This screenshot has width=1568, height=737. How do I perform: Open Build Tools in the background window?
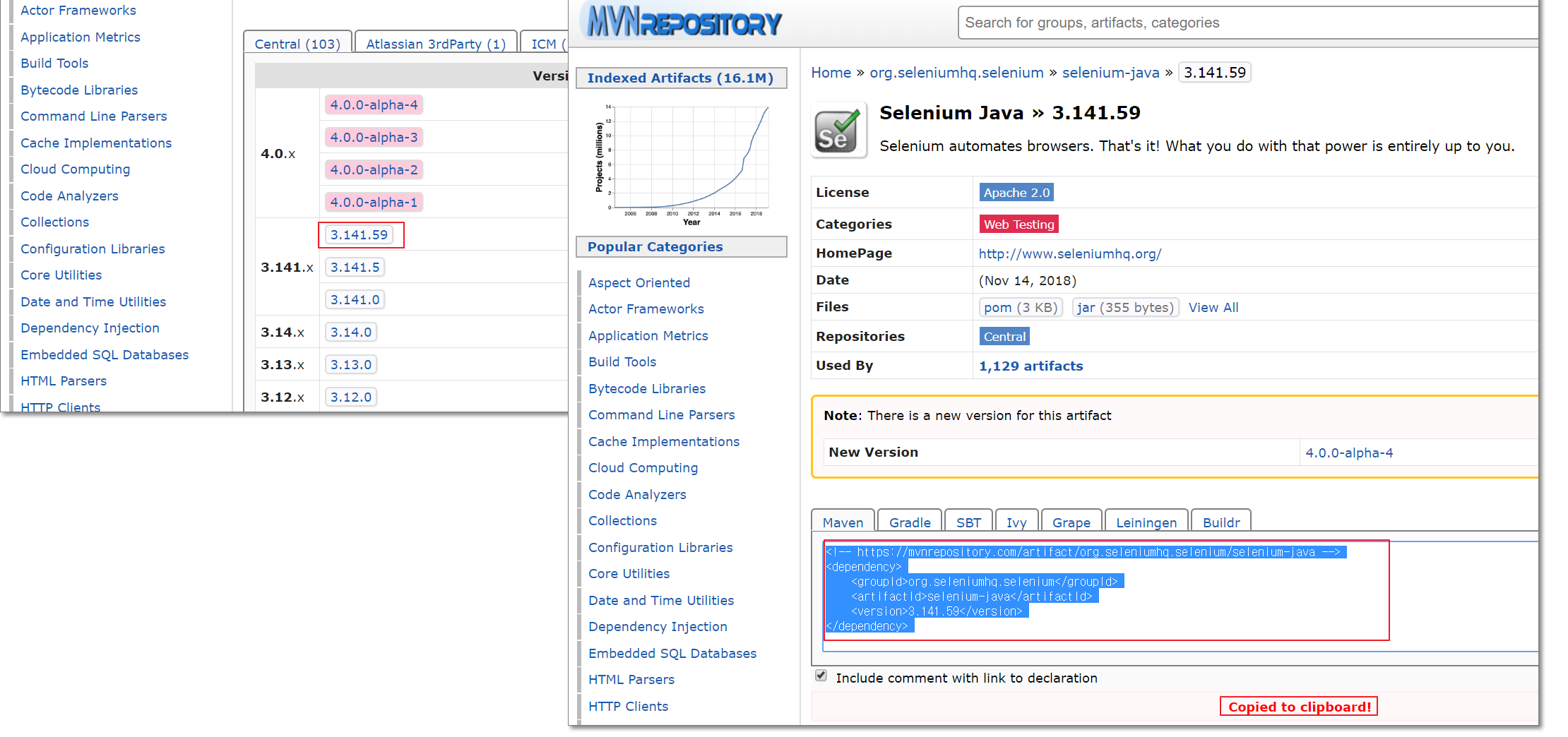click(x=54, y=63)
